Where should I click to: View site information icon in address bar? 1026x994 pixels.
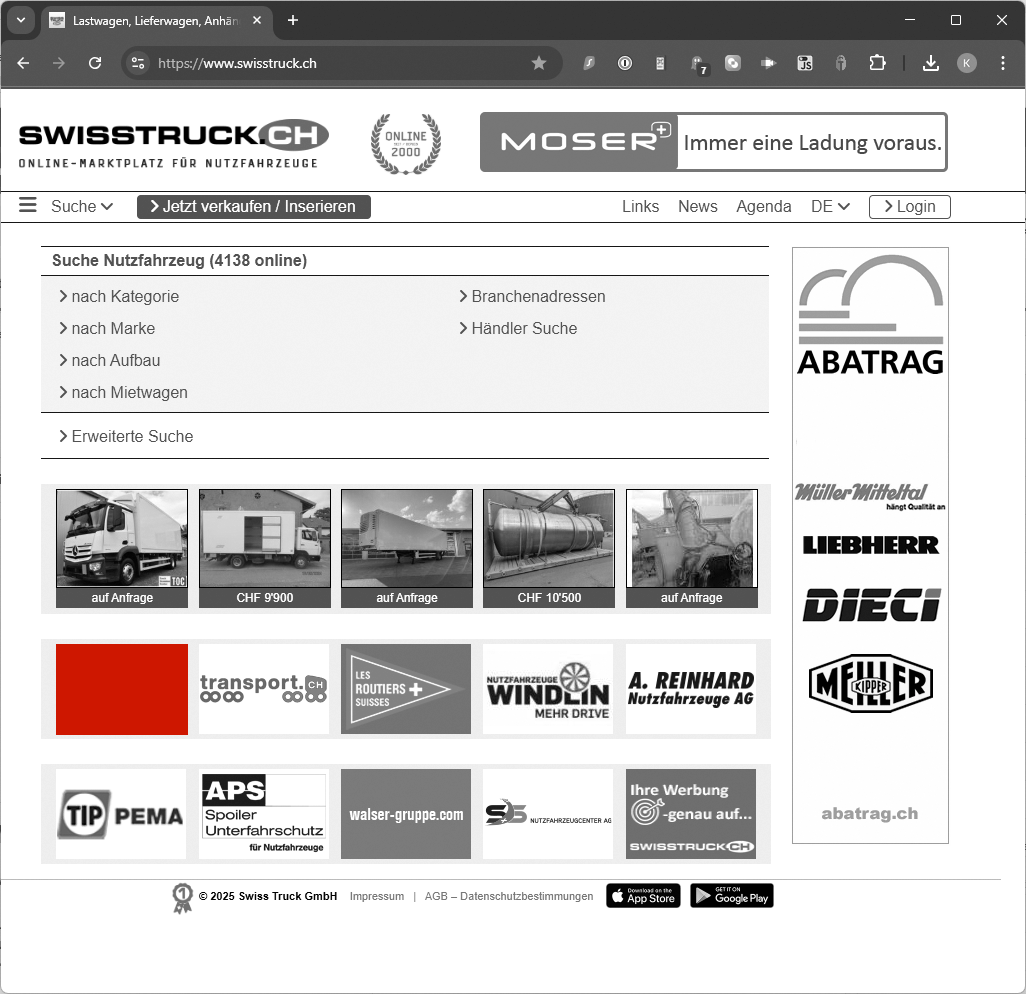point(138,63)
